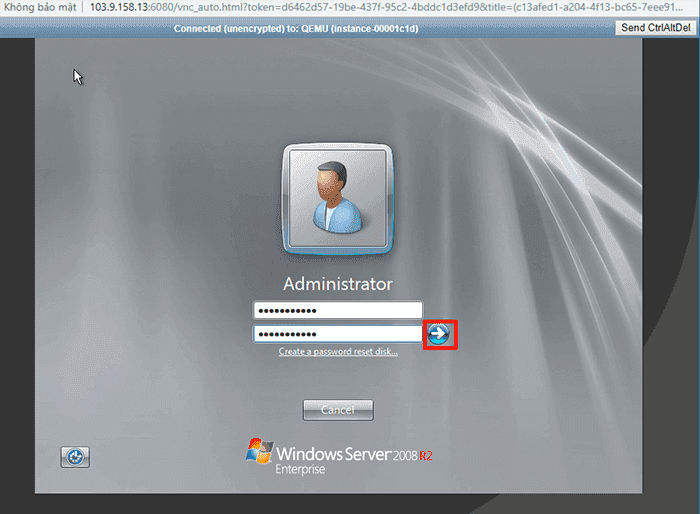
Task: Click the Cancel button
Action: coord(338,410)
